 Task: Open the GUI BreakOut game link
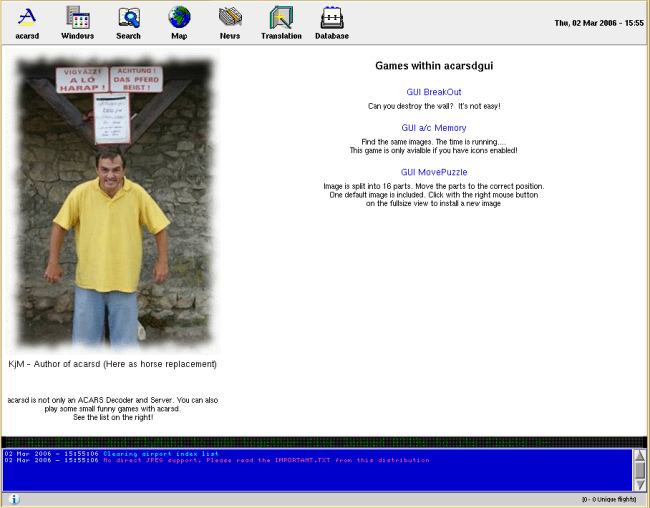(x=434, y=92)
